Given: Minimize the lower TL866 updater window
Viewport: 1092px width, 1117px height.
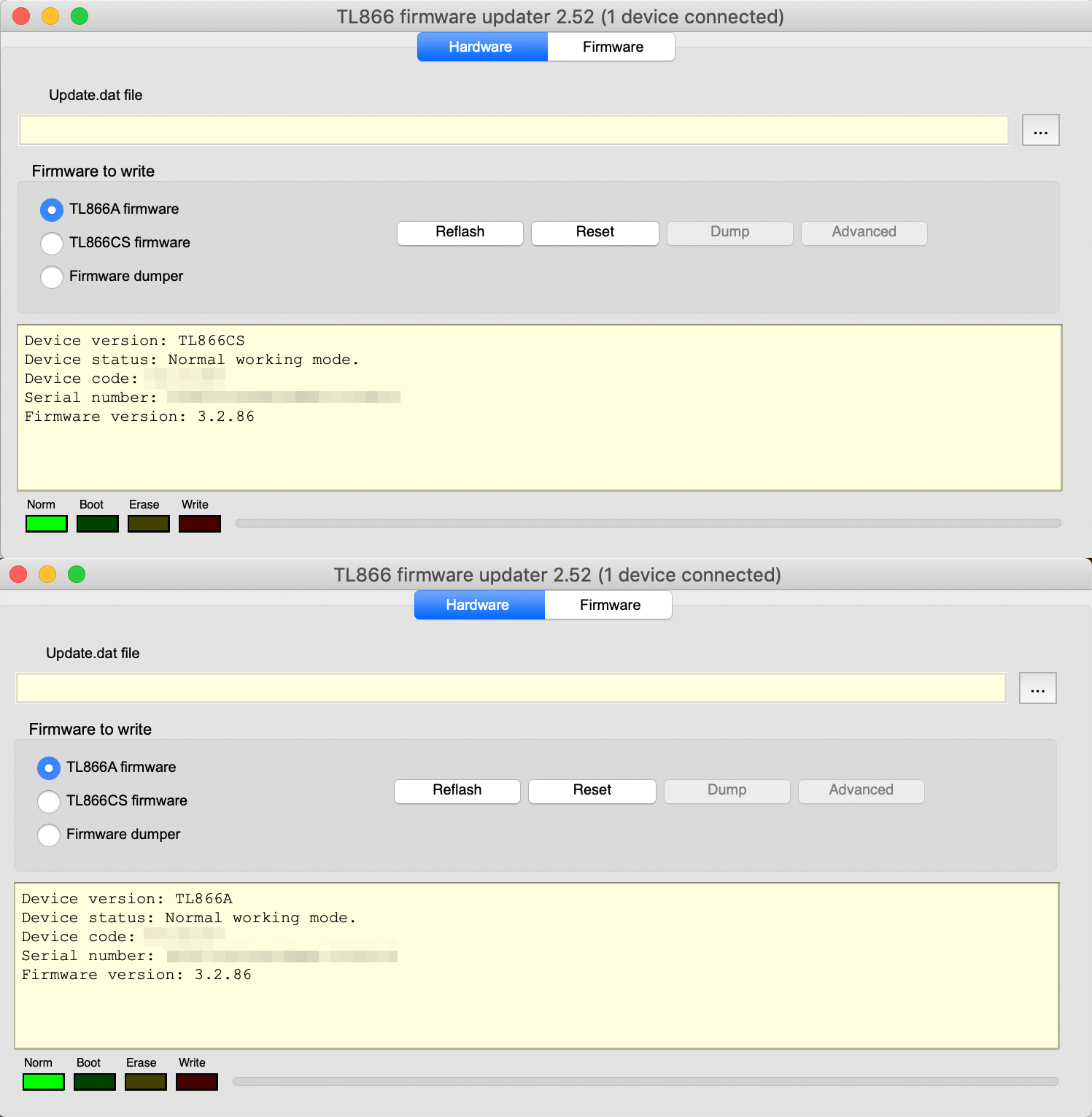Looking at the screenshot, I should [47, 574].
